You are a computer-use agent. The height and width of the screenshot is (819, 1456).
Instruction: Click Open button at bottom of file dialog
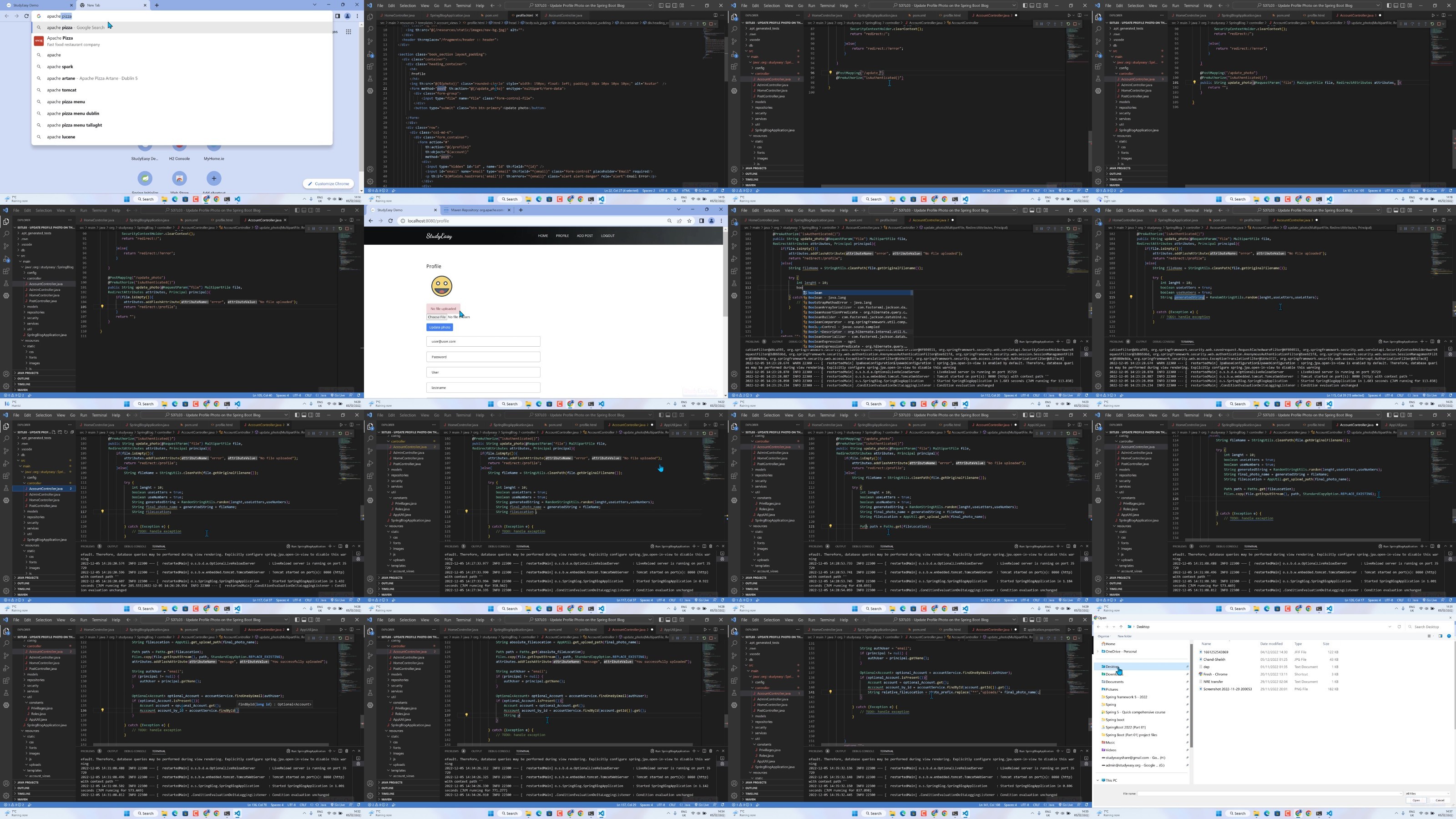pyautogui.click(x=1416, y=800)
